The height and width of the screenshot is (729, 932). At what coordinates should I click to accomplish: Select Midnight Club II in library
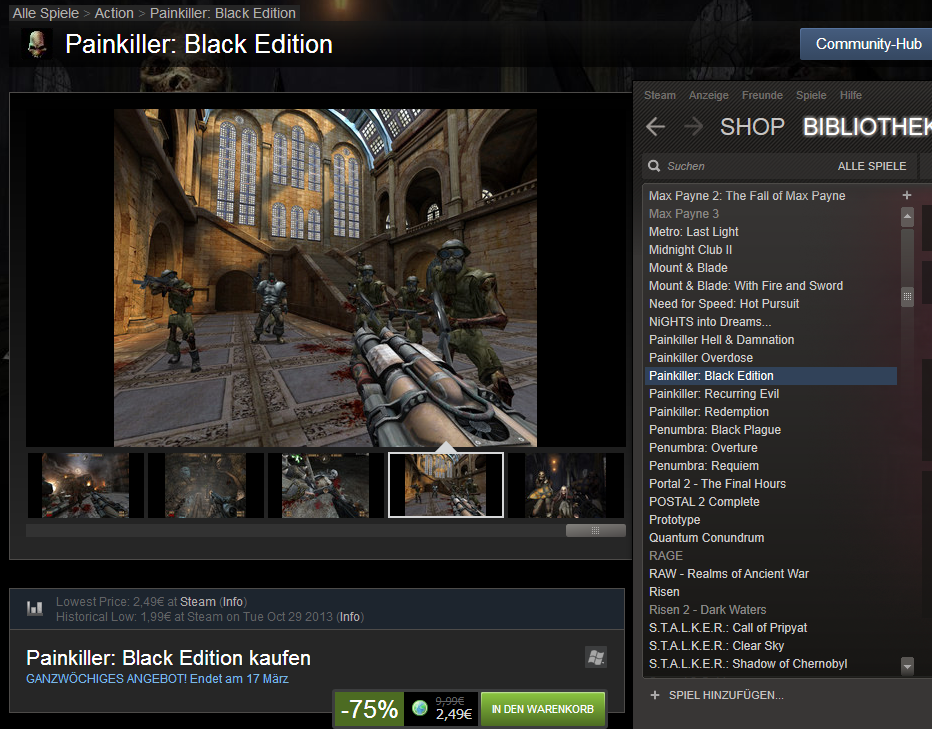coord(690,250)
